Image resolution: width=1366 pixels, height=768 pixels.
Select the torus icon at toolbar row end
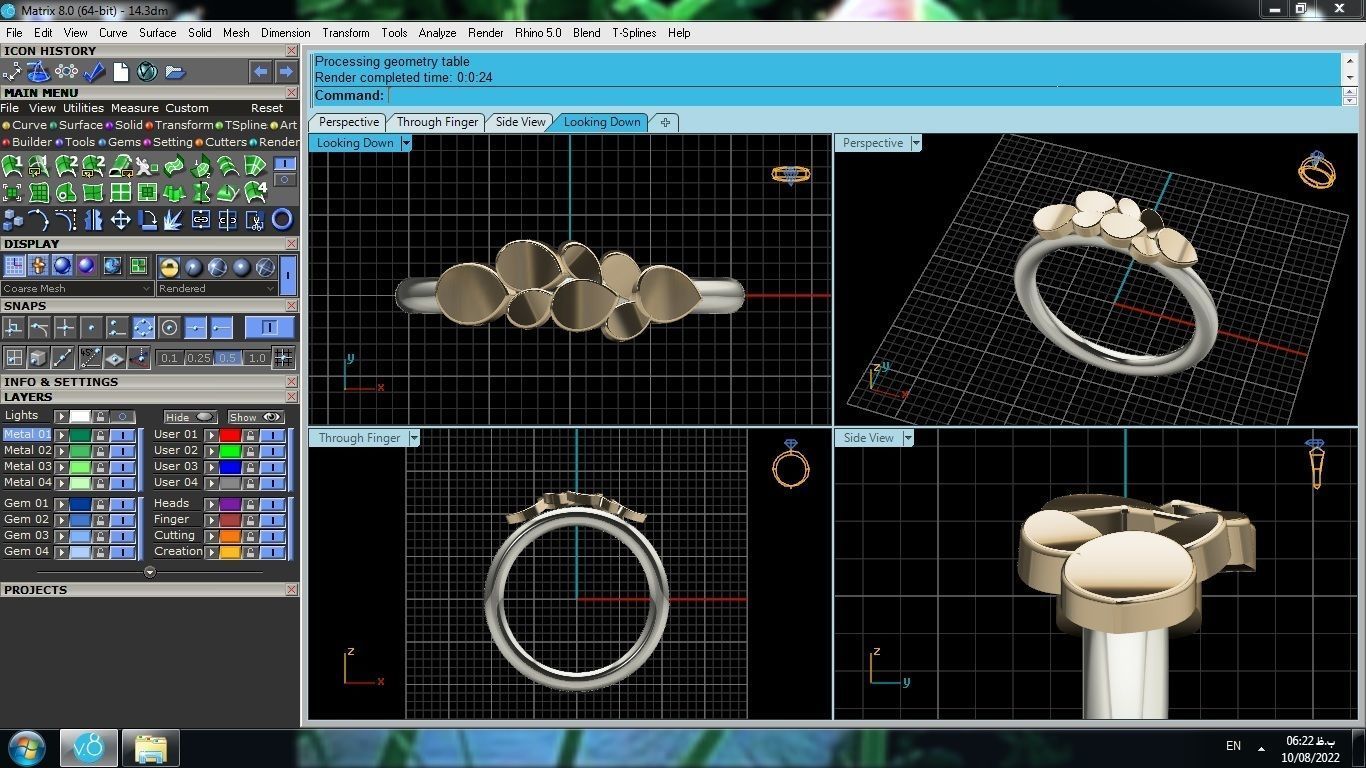[283, 220]
